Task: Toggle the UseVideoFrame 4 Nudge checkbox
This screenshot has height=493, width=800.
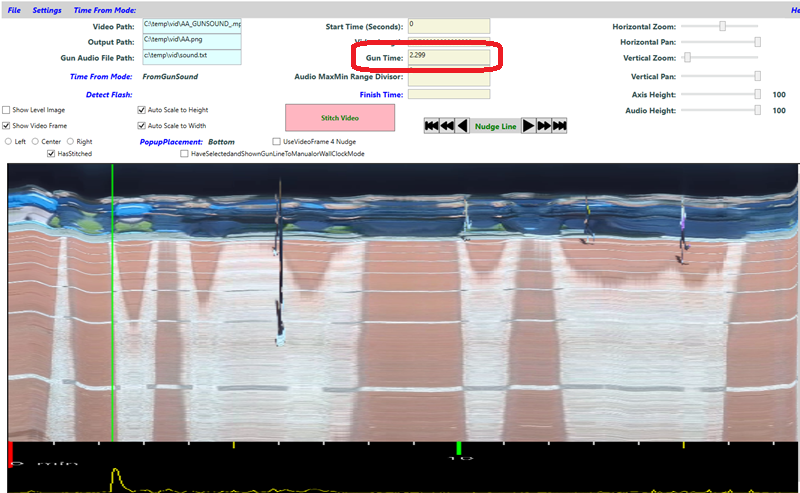Action: click(x=277, y=142)
